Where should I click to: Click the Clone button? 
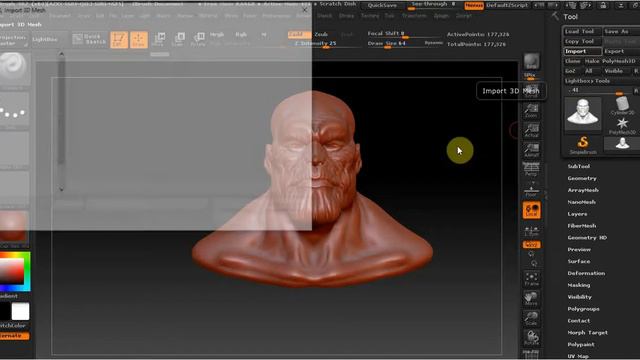click(573, 61)
